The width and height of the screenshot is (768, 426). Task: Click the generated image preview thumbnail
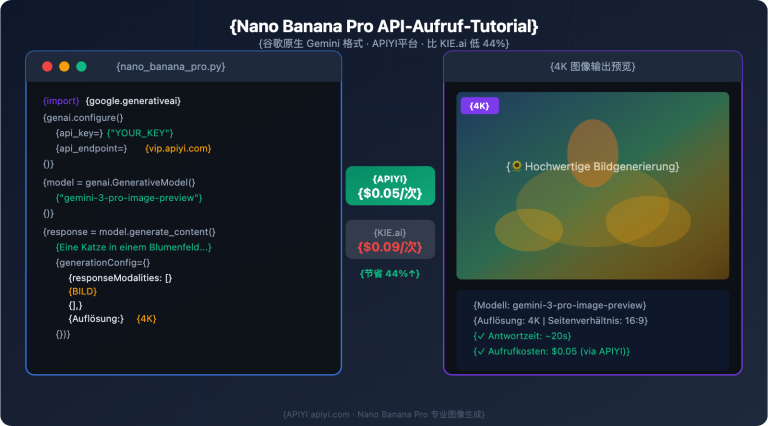(x=593, y=186)
